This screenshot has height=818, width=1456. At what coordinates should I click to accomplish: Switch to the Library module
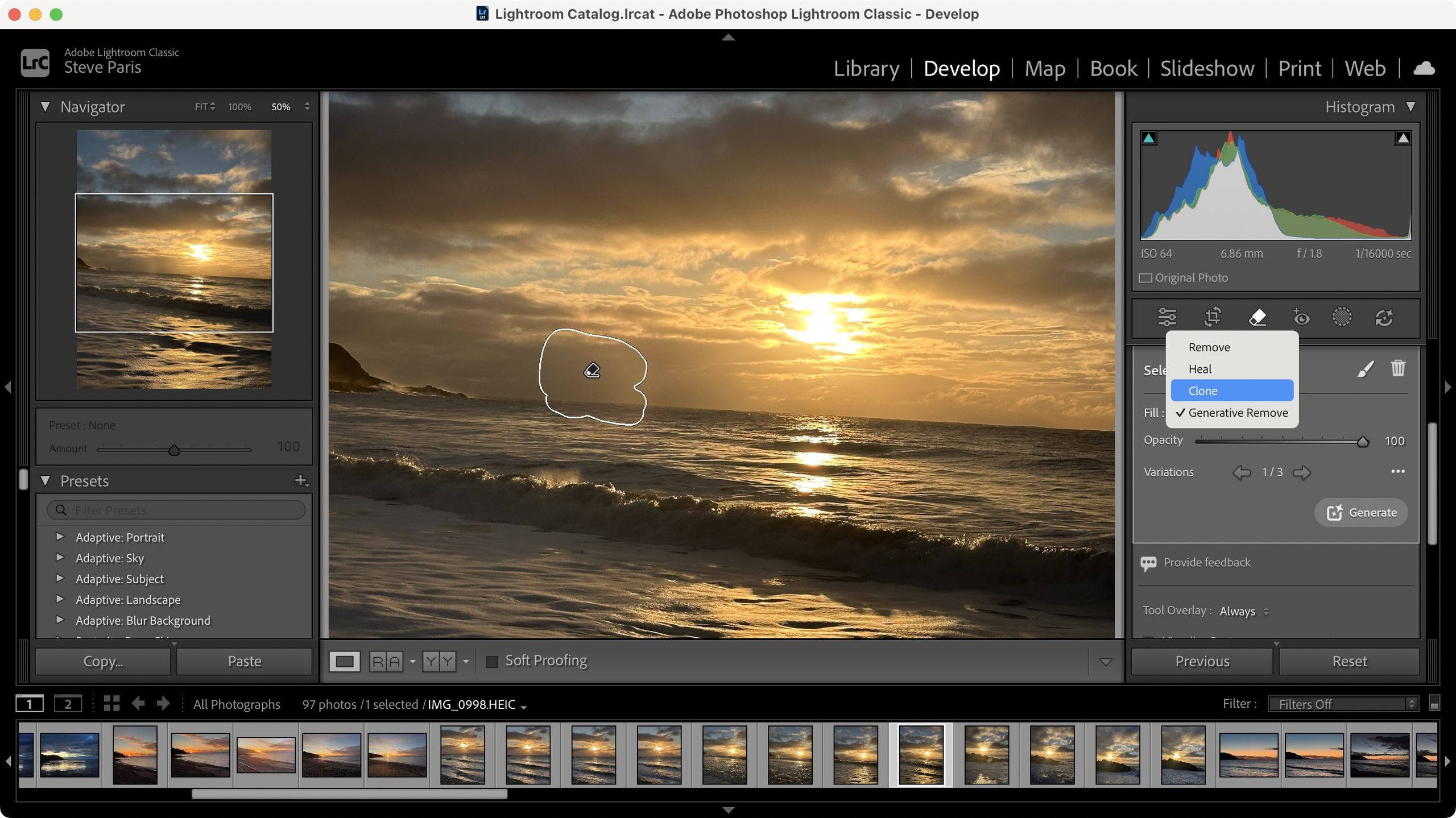(866, 68)
